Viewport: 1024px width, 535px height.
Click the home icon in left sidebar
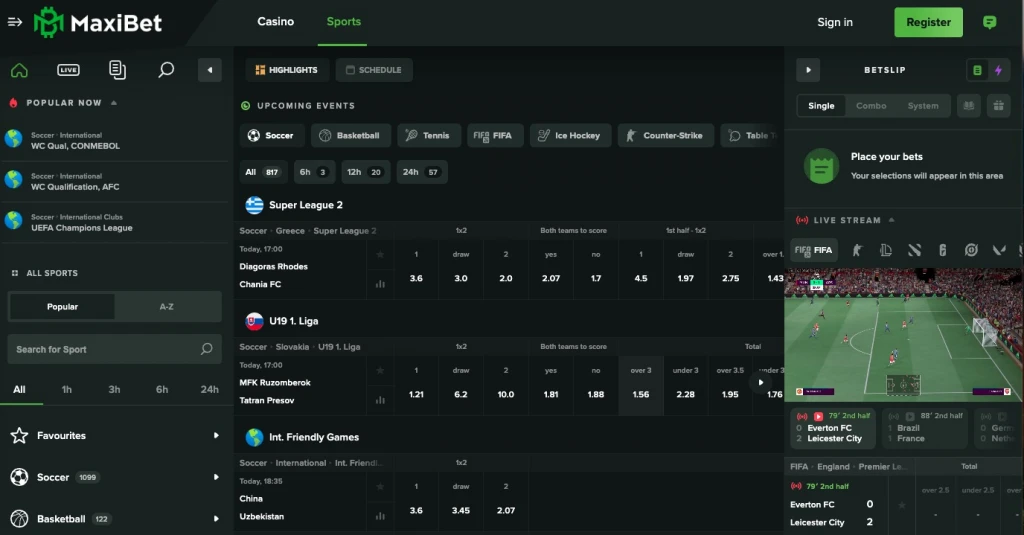19,70
